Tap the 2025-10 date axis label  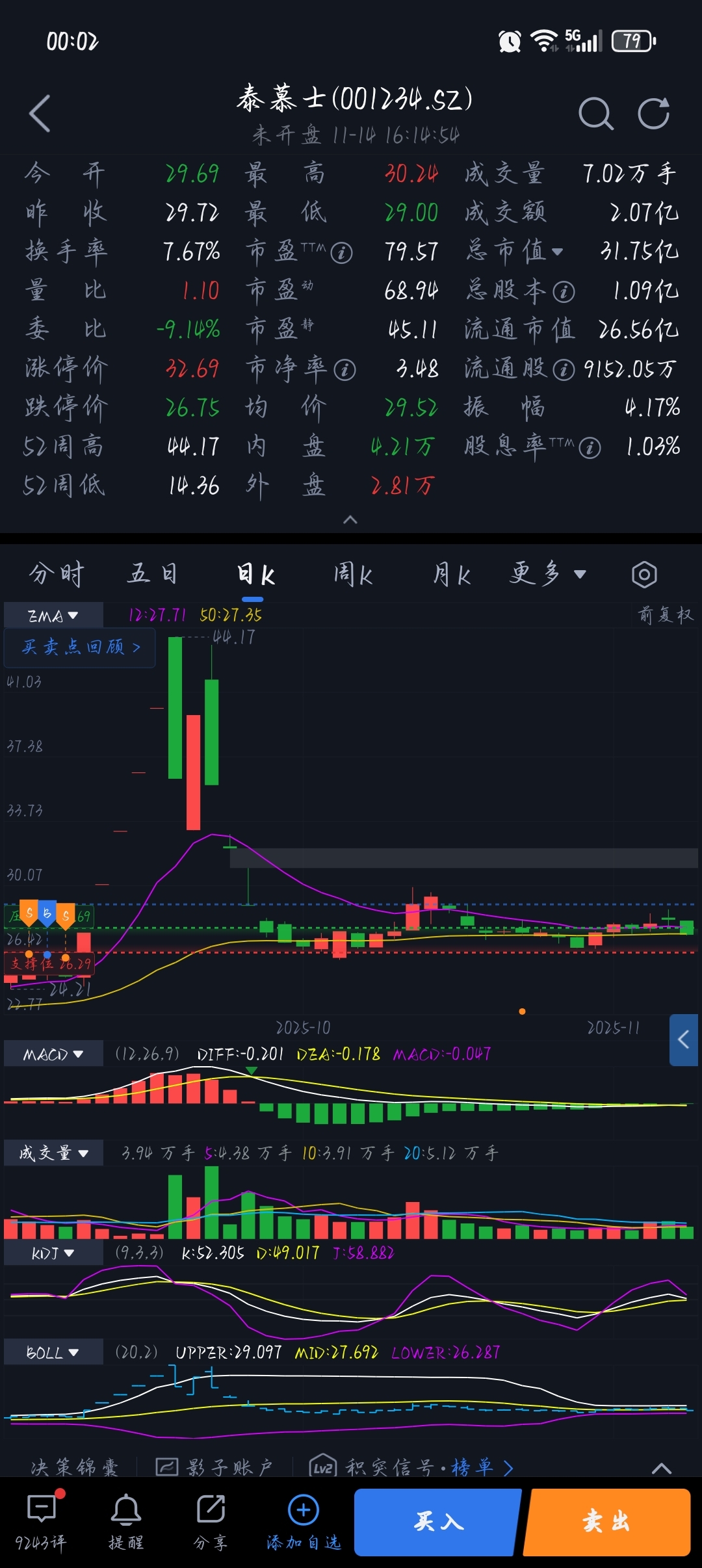[304, 1028]
